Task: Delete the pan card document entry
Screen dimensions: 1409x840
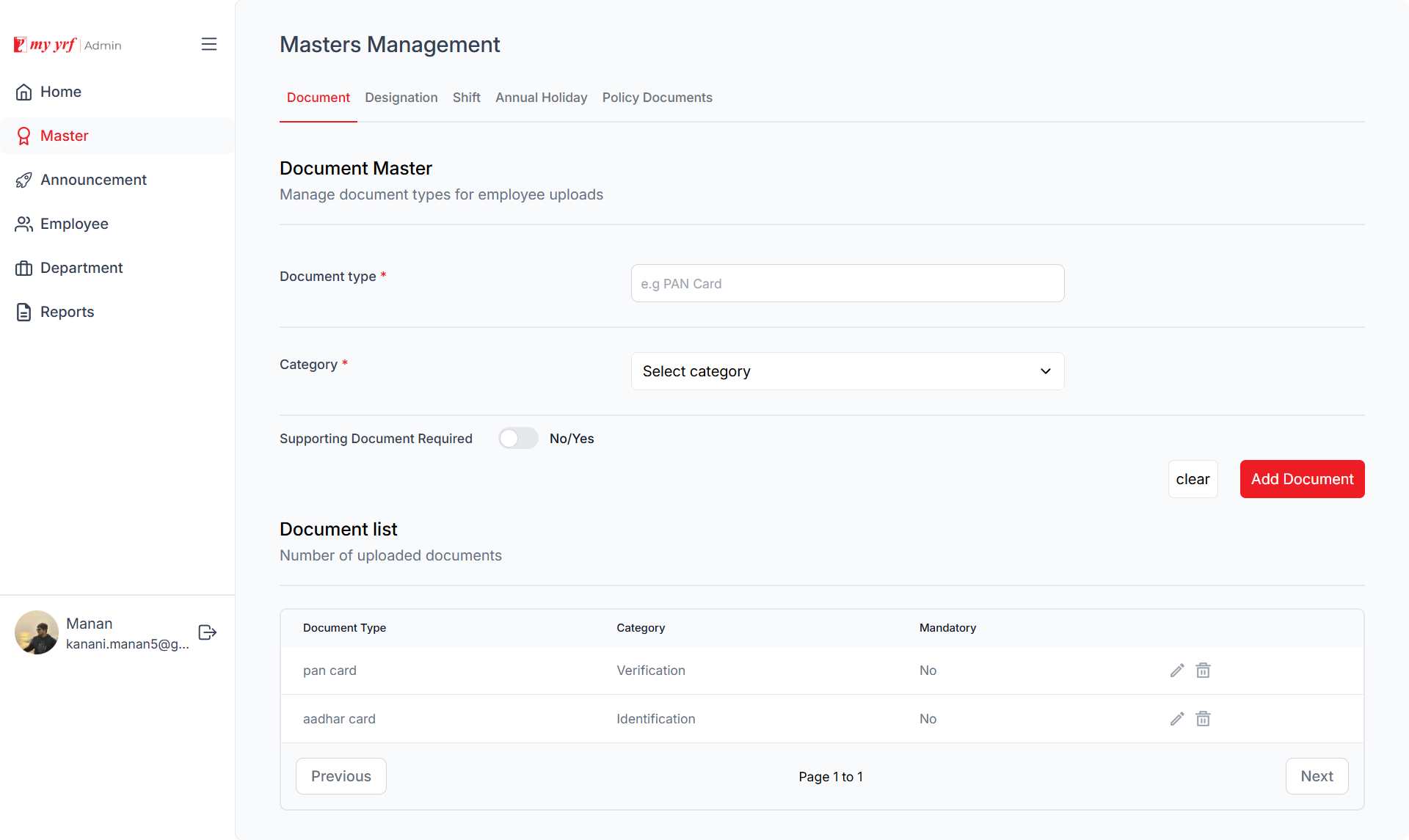Action: point(1203,671)
